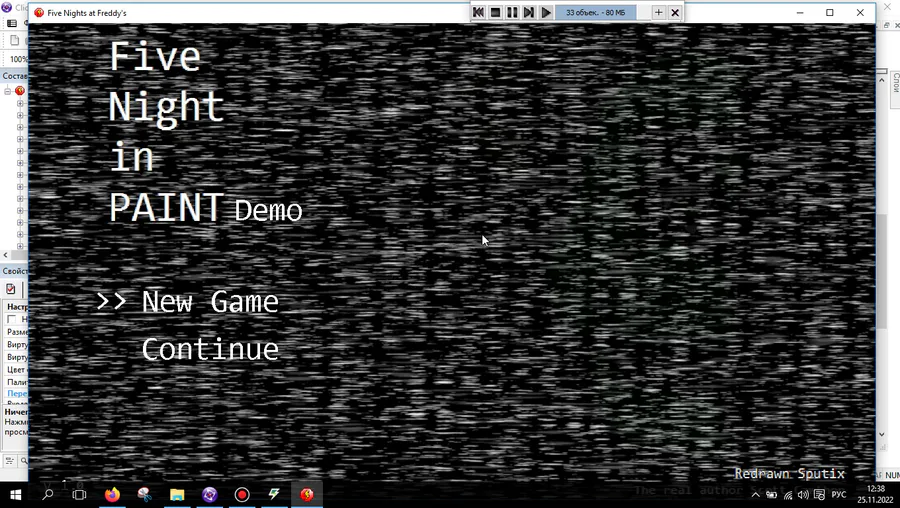This screenshot has height=508, width=900.
Task: Open Firefox from the taskbar
Action: [x=112, y=494]
